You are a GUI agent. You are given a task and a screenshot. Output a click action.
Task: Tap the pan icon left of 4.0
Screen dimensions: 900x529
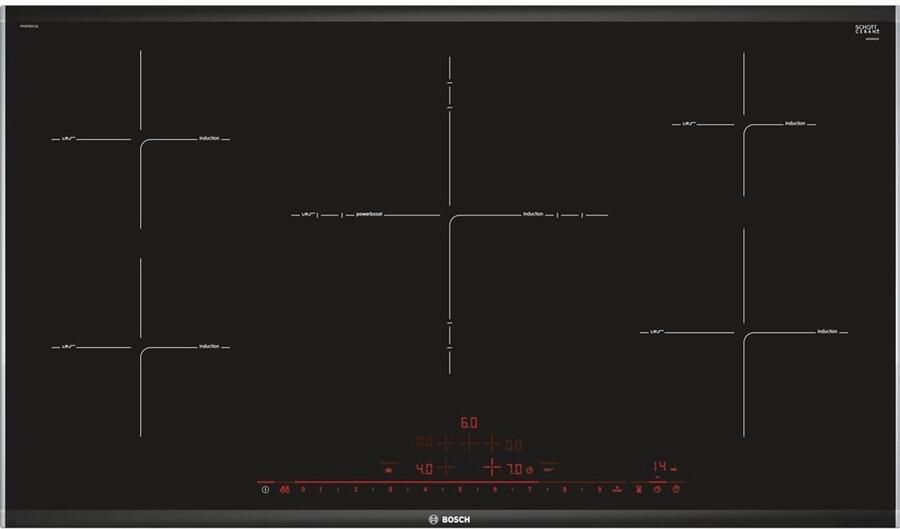[389, 470]
